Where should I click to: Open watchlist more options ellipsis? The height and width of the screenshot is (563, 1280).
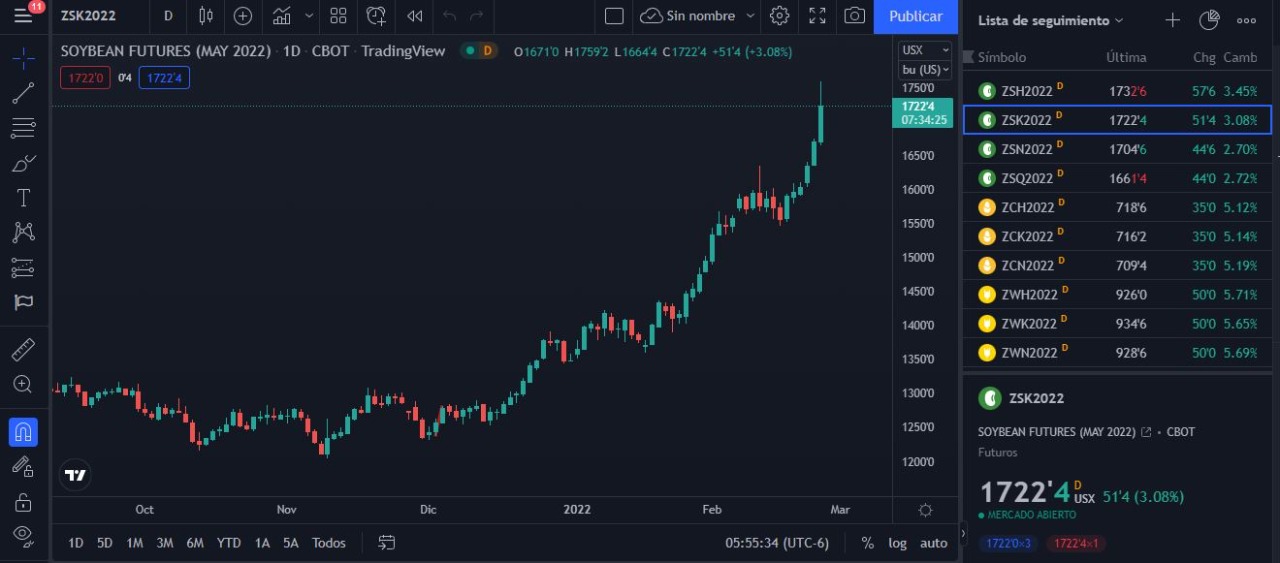(1246, 20)
